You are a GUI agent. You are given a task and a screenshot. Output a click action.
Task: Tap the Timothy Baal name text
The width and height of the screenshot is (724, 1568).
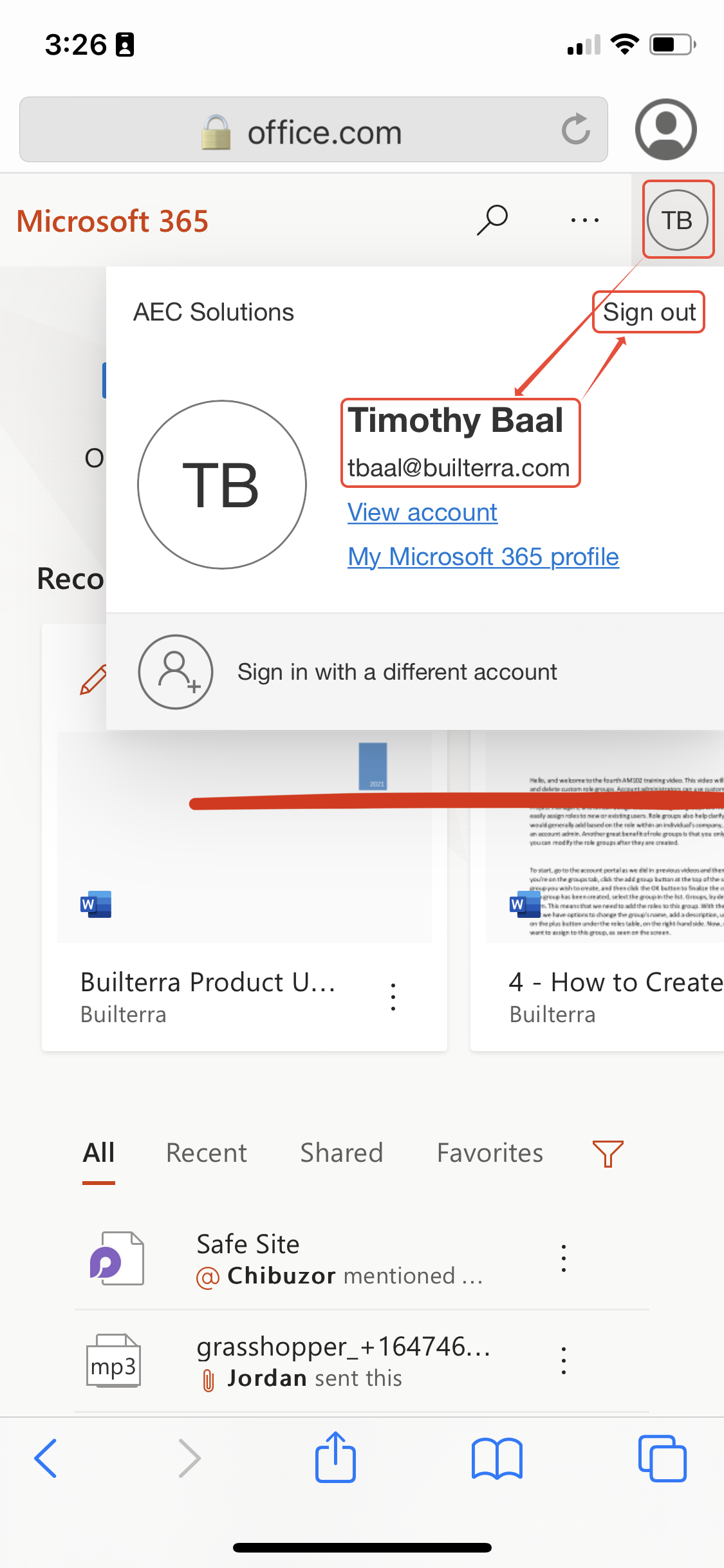[456, 420]
